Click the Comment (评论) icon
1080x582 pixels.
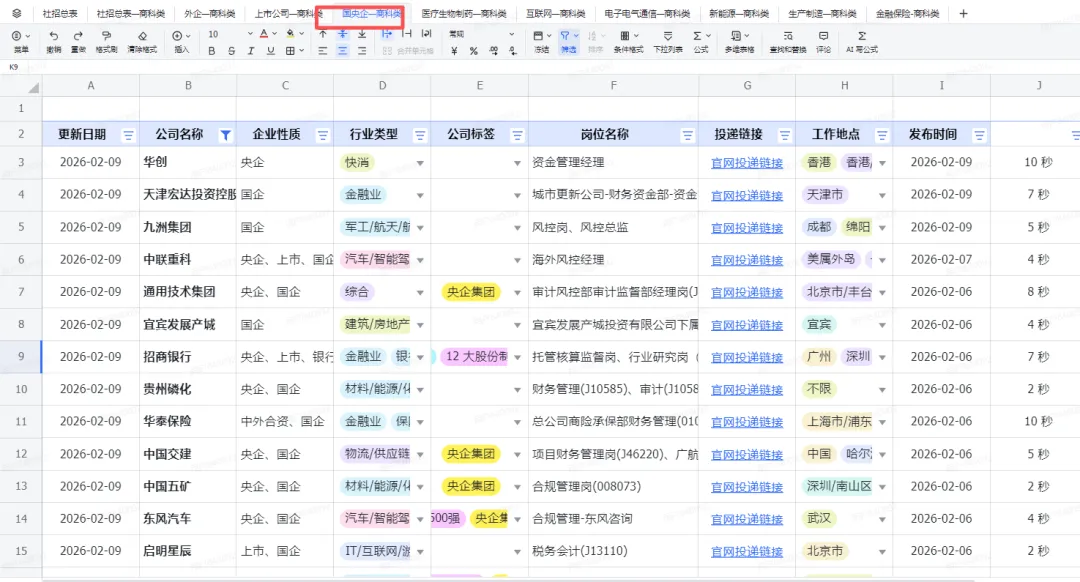823,36
